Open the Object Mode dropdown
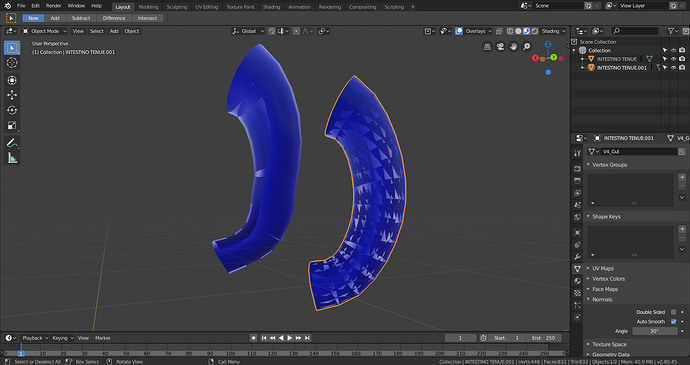Screen dimensions: 690x365 coord(44,31)
